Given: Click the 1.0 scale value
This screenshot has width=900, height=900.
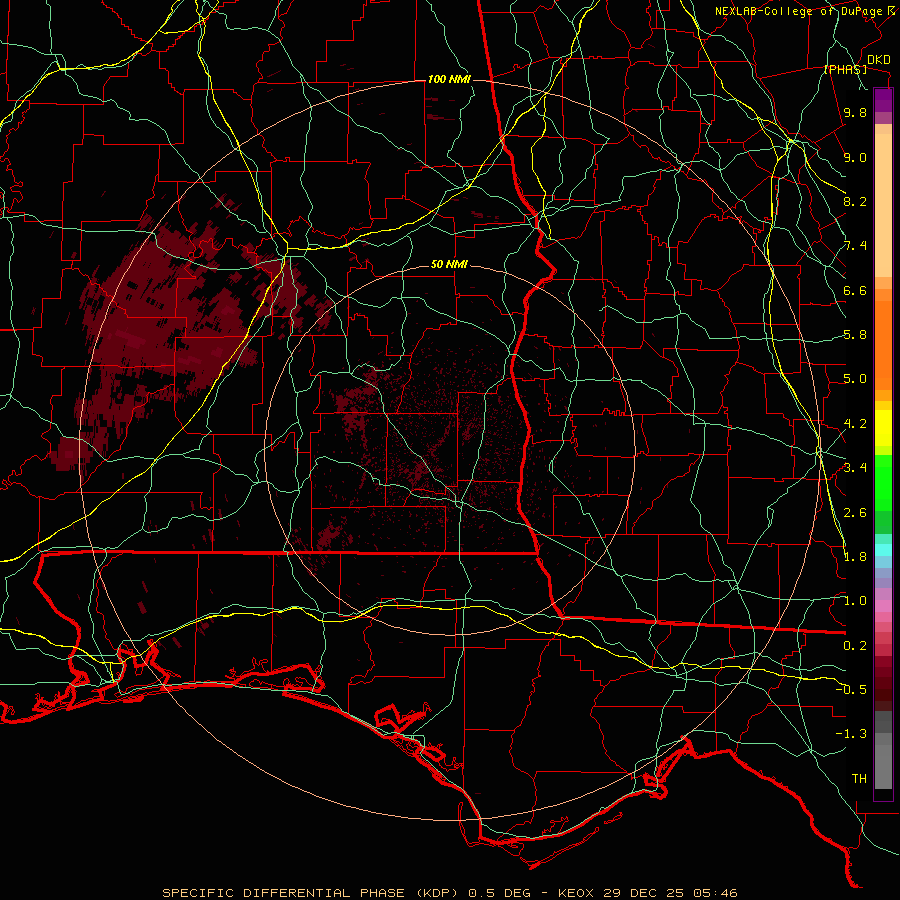Looking at the screenshot, I should (855, 601).
